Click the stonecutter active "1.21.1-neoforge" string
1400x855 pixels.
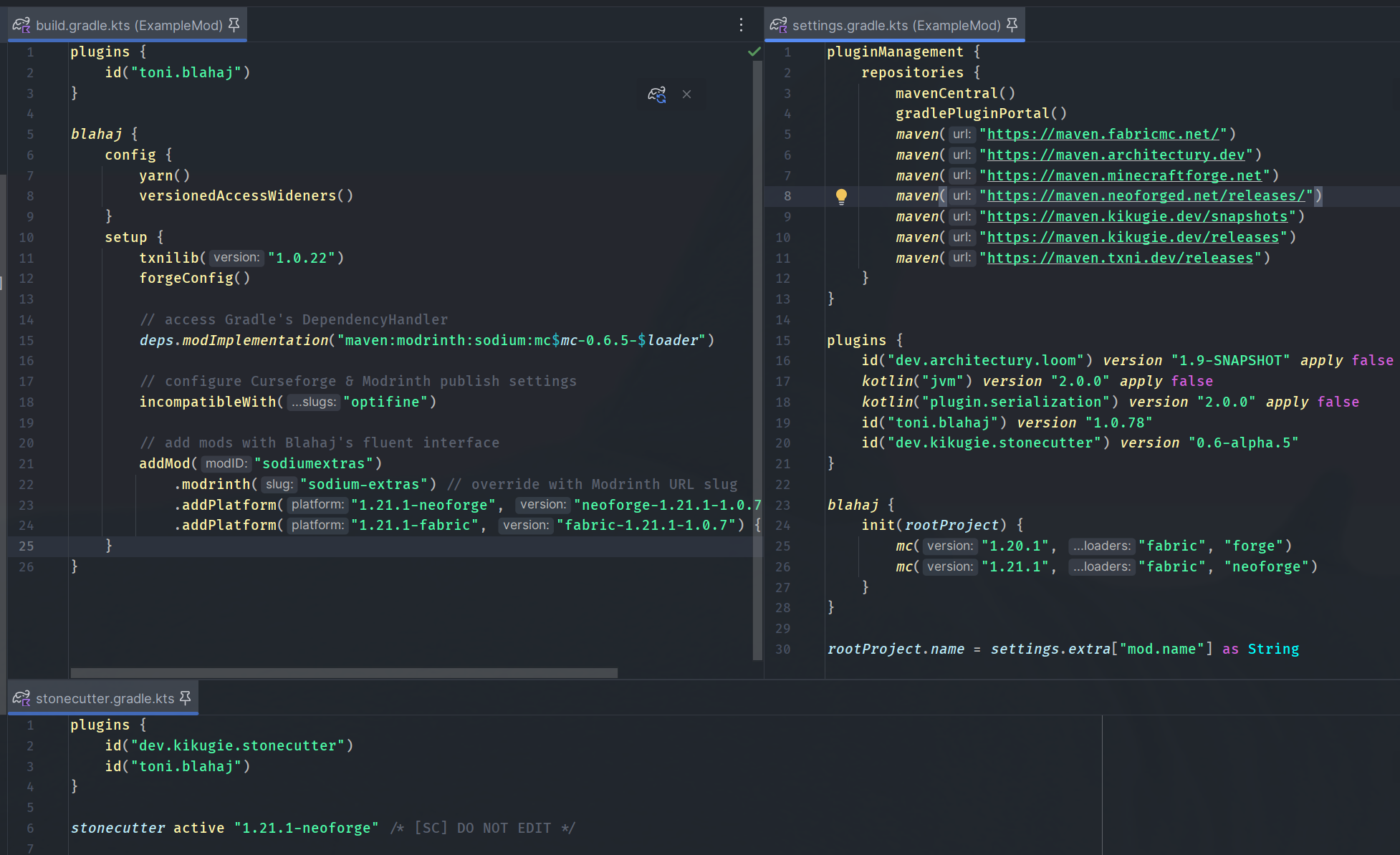point(306,829)
